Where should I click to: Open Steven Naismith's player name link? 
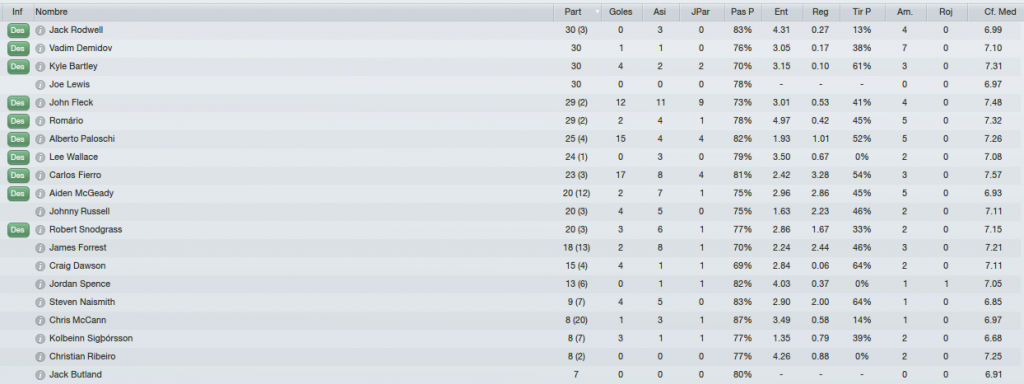[x=78, y=302]
